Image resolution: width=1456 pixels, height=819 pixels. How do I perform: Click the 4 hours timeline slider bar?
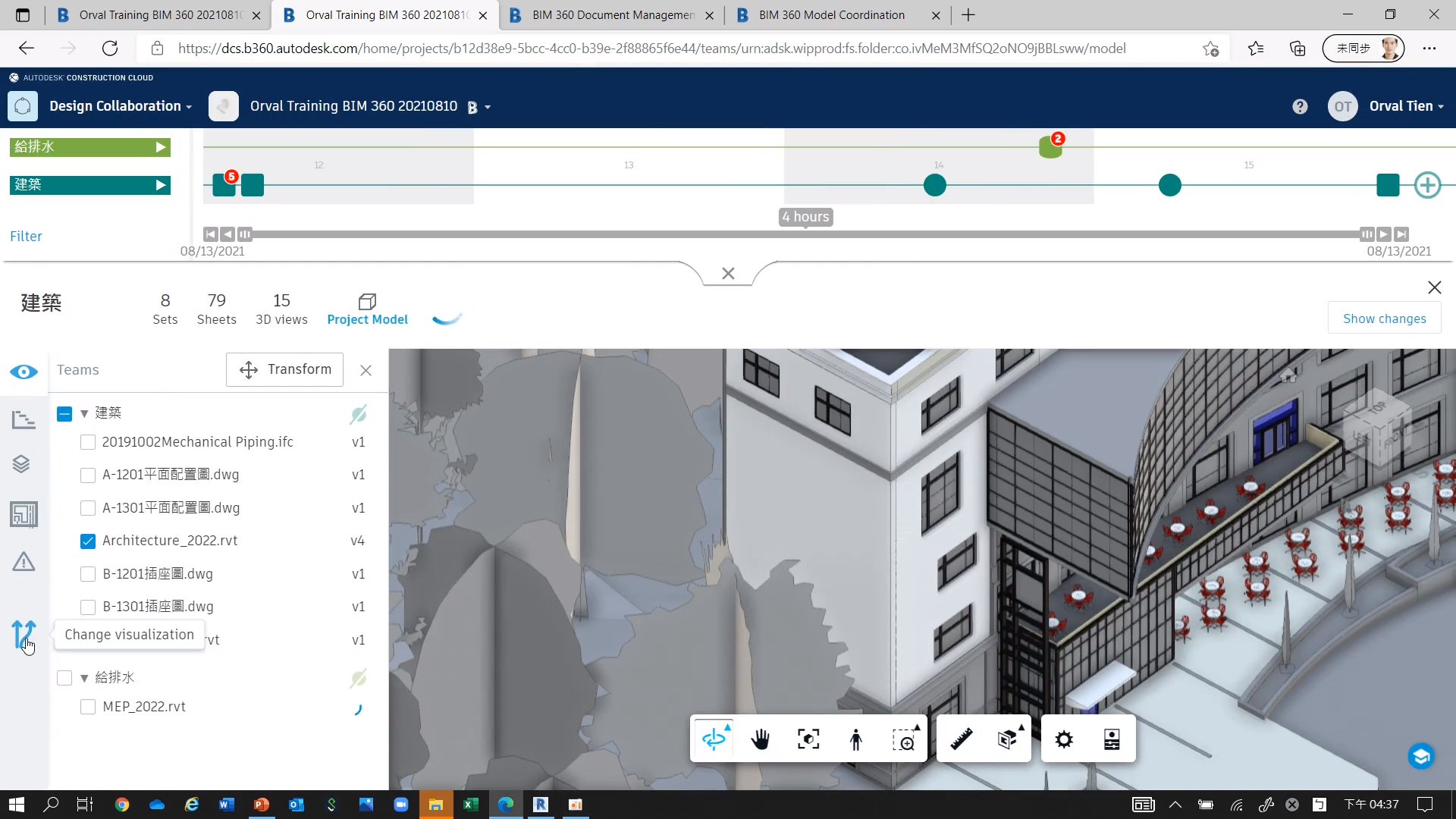pyautogui.click(x=805, y=234)
